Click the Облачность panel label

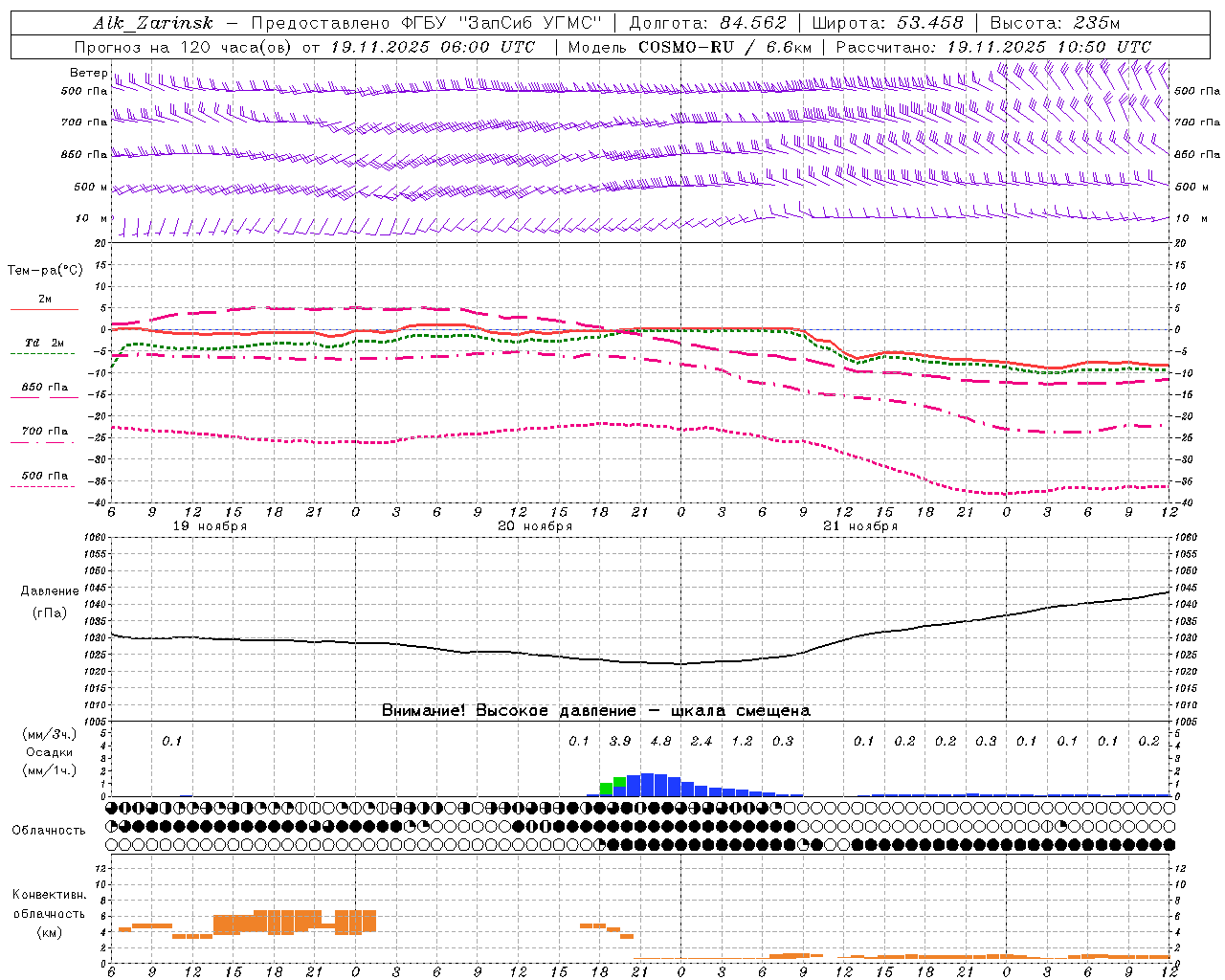(x=49, y=831)
